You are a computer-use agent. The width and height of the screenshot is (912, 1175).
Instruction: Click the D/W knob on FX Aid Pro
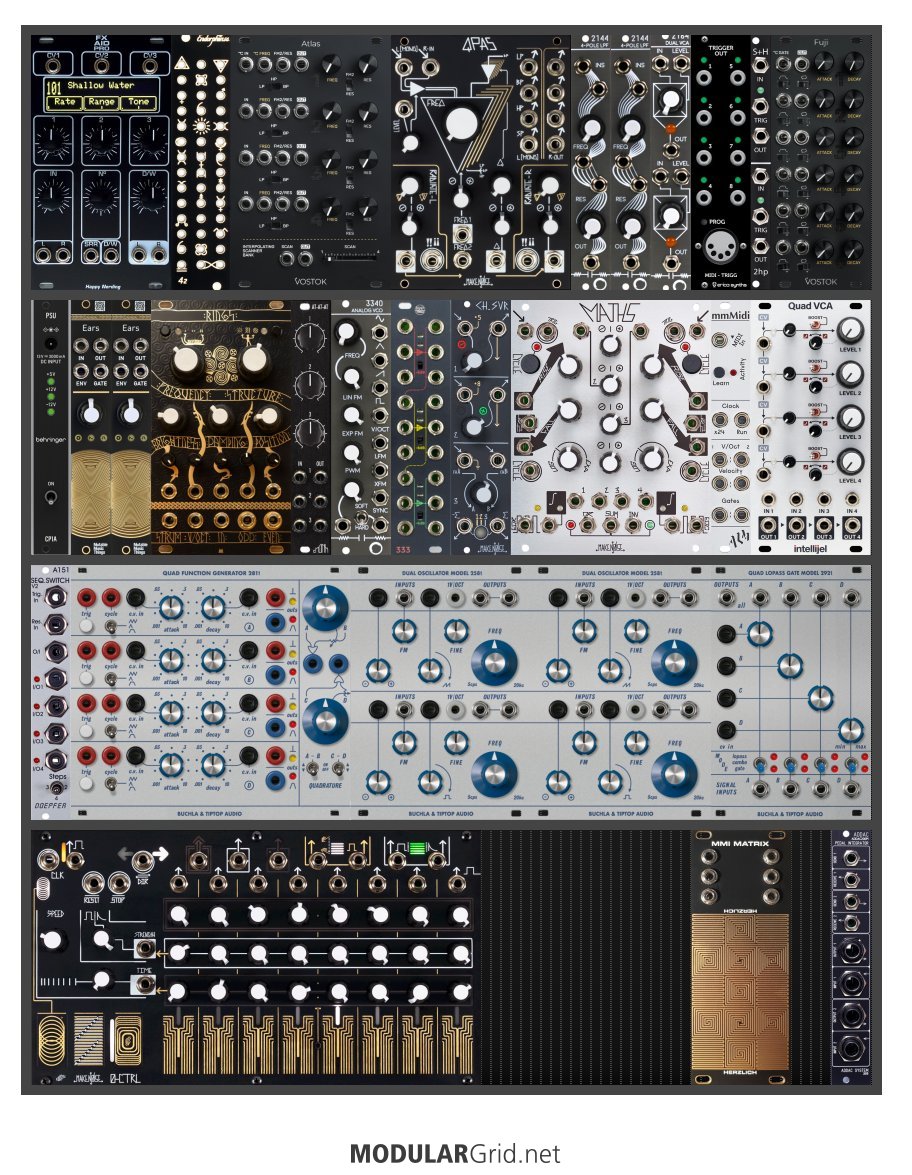149,196
